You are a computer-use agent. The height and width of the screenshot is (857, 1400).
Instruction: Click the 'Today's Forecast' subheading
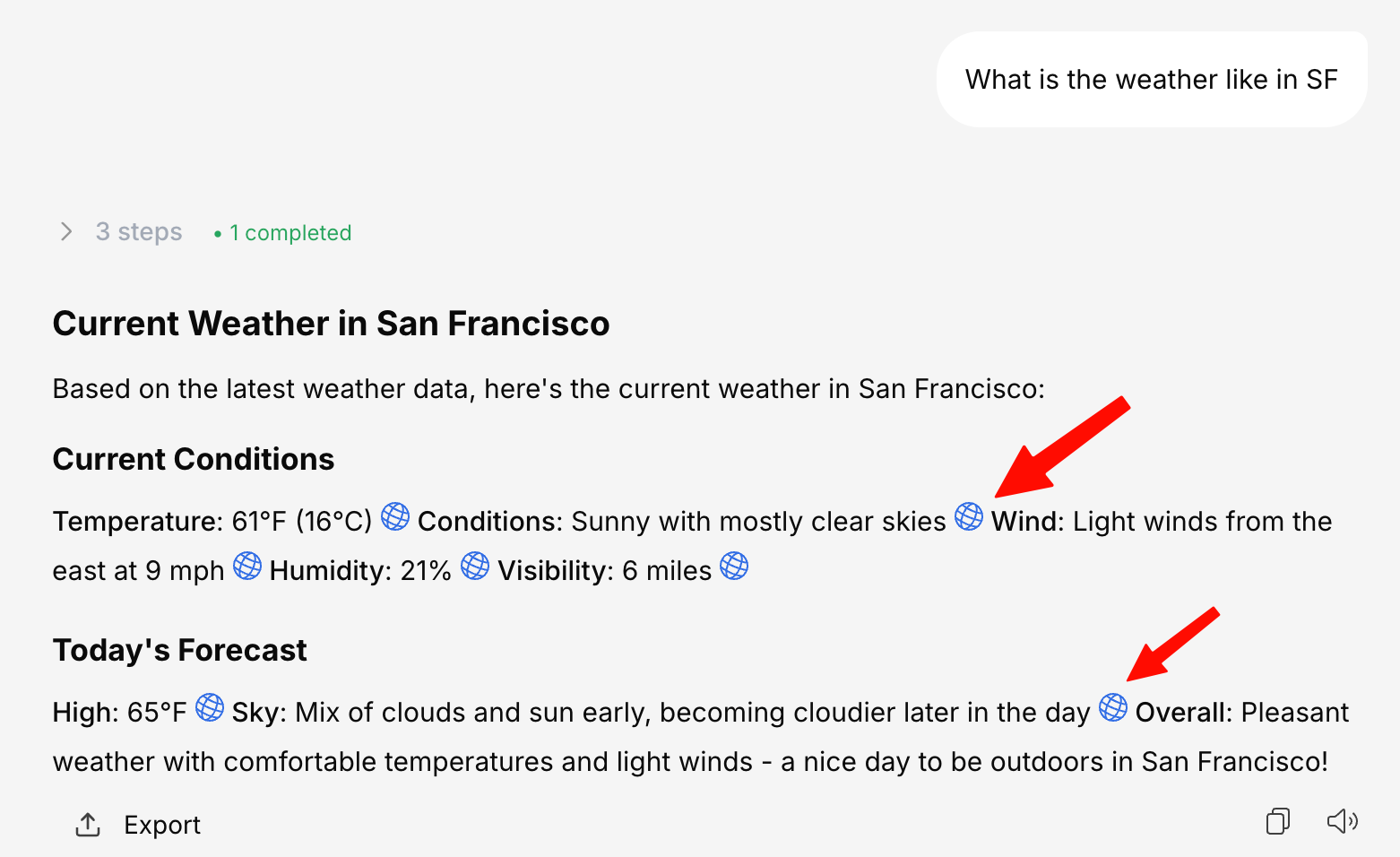(x=180, y=650)
